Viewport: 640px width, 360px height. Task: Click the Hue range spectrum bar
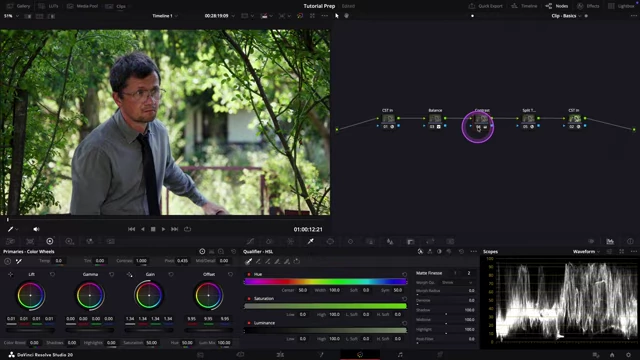[325, 282]
